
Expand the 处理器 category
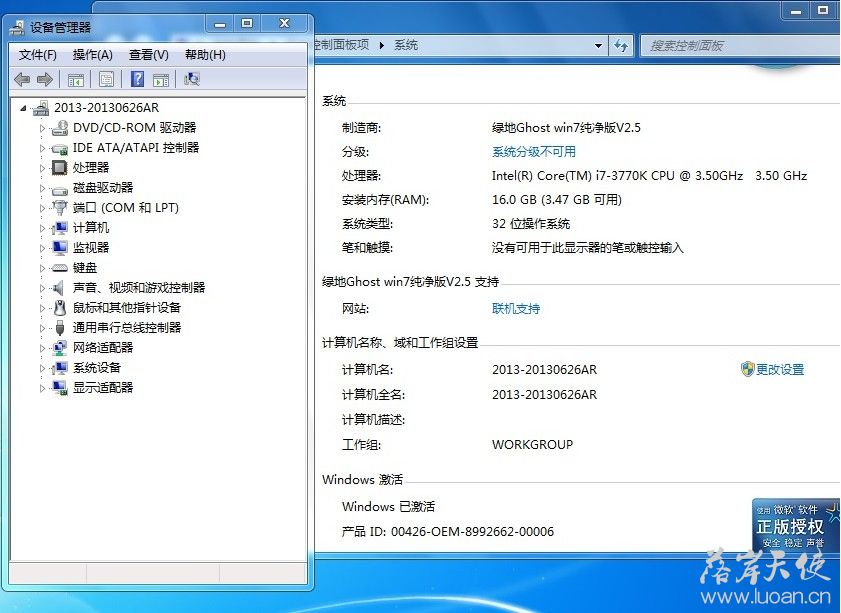click(x=42, y=168)
